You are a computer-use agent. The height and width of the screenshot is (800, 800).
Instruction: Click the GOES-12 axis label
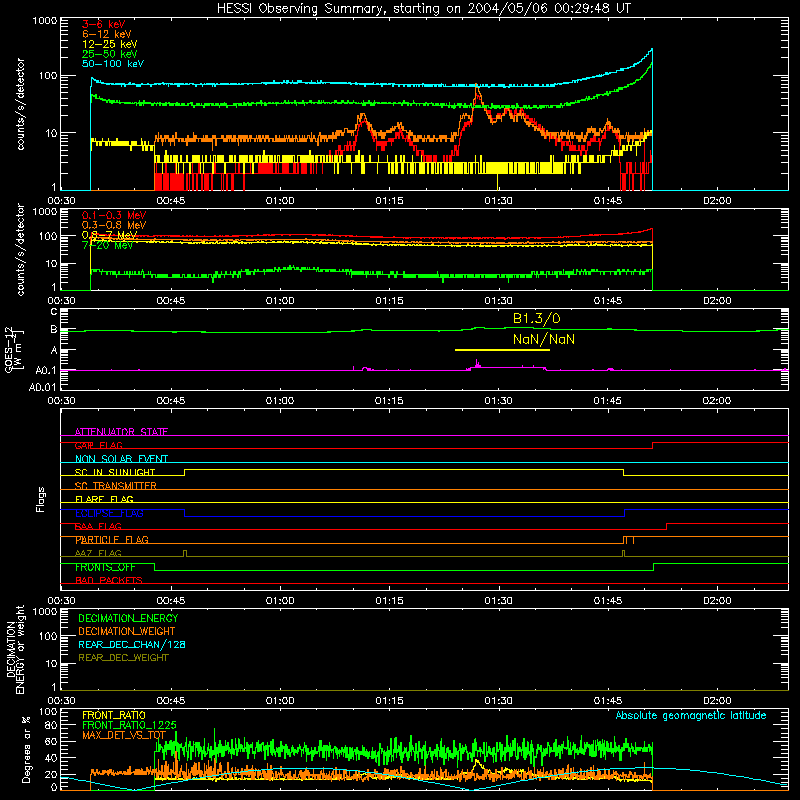(9, 349)
